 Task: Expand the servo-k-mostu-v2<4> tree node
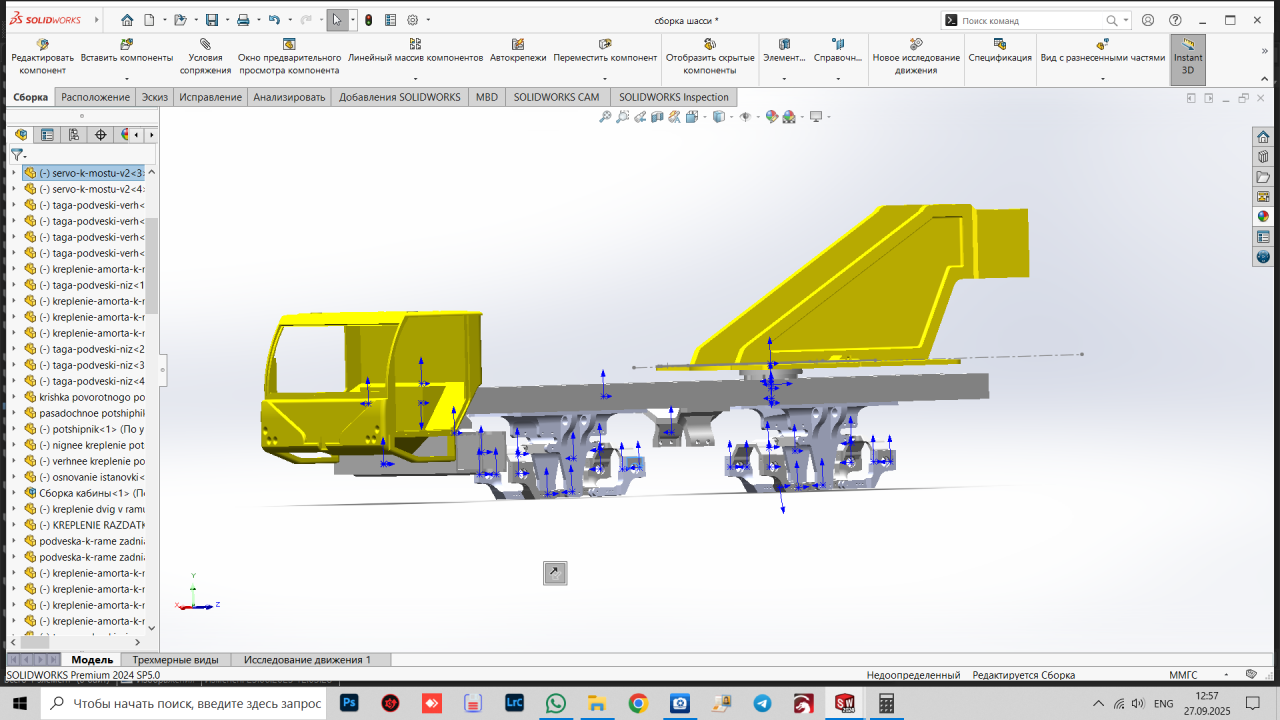pos(14,189)
